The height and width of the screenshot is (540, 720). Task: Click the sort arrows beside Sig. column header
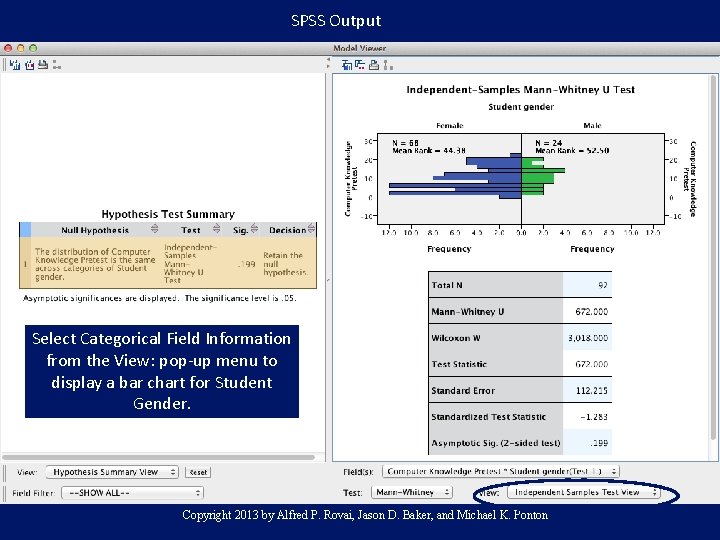coord(254,229)
